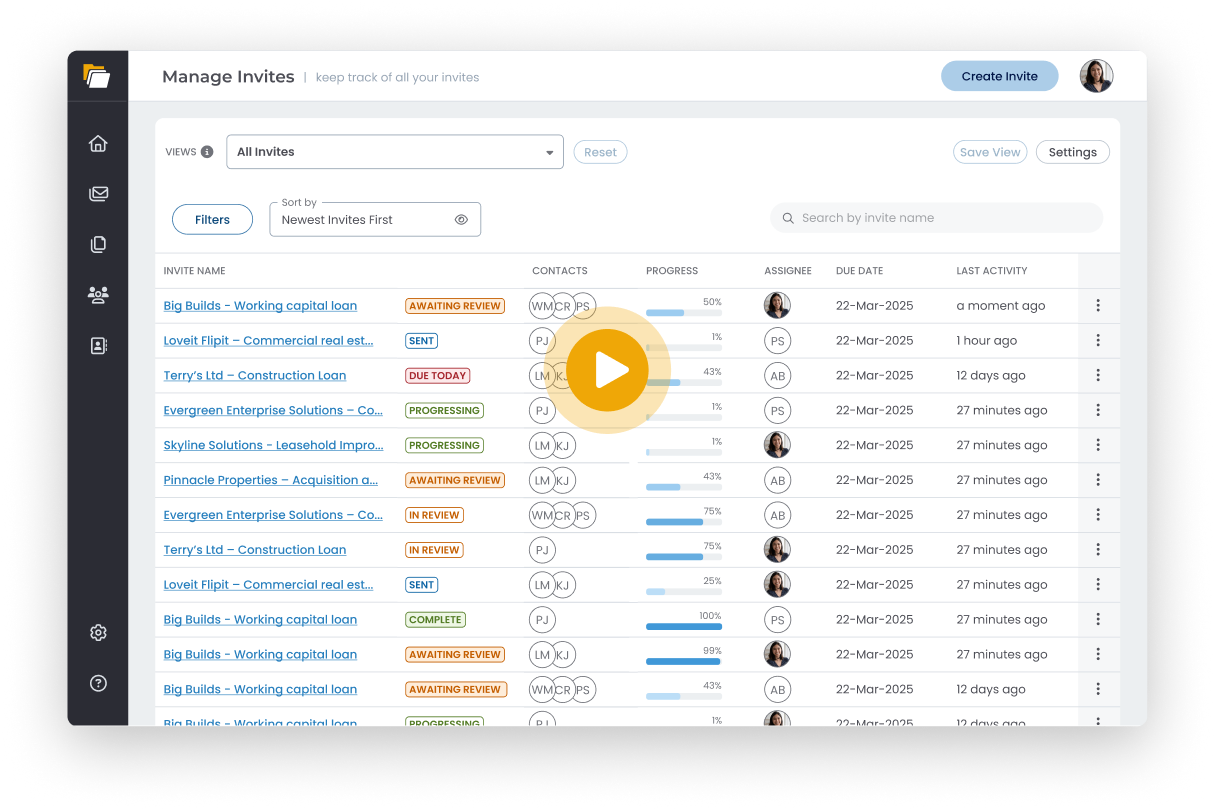The height and width of the screenshot is (811, 1215).
Task: Click the INVITE NAME column header
Action: pos(194,270)
